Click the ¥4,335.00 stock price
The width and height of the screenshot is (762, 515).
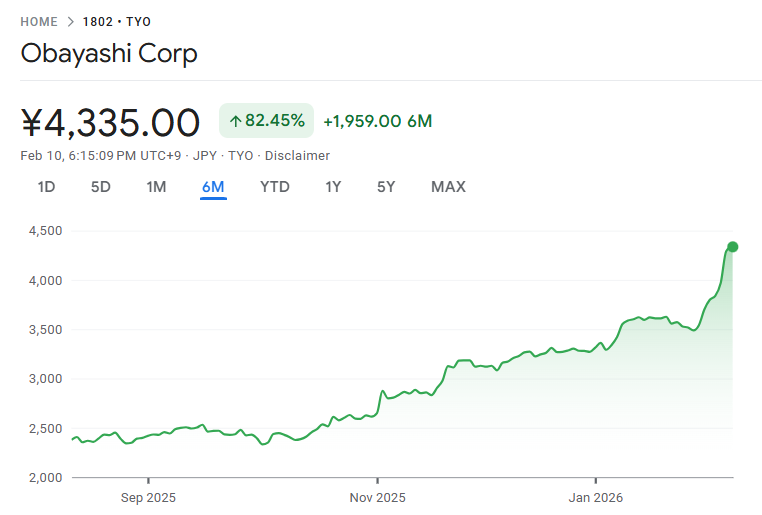(x=110, y=123)
